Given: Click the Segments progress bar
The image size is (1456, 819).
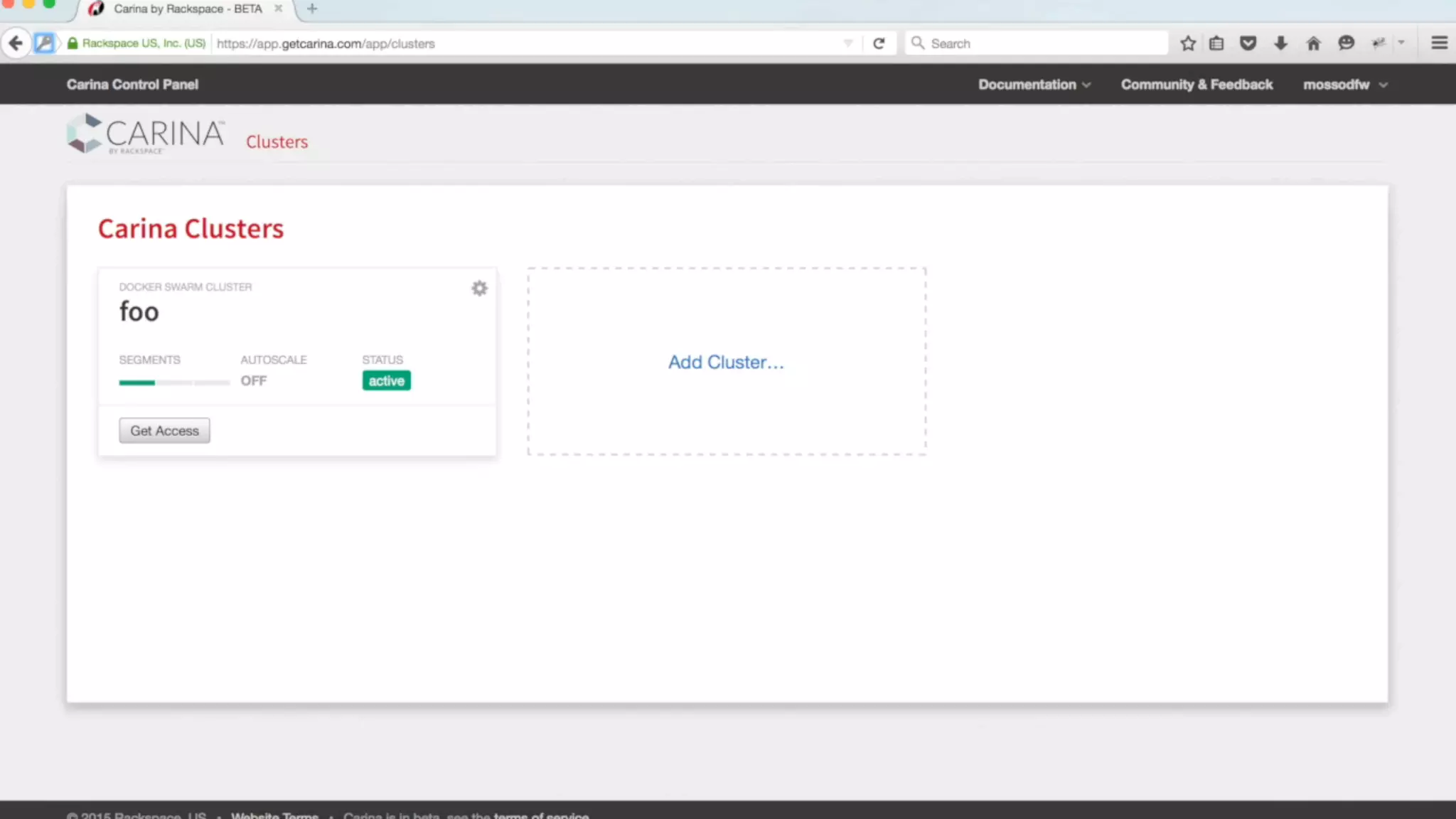Looking at the screenshot, I should click(173, 382).
